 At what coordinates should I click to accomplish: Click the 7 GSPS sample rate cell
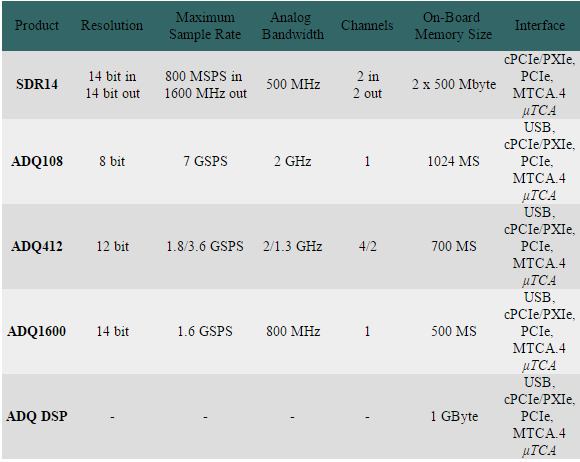(x=205, y=161)
